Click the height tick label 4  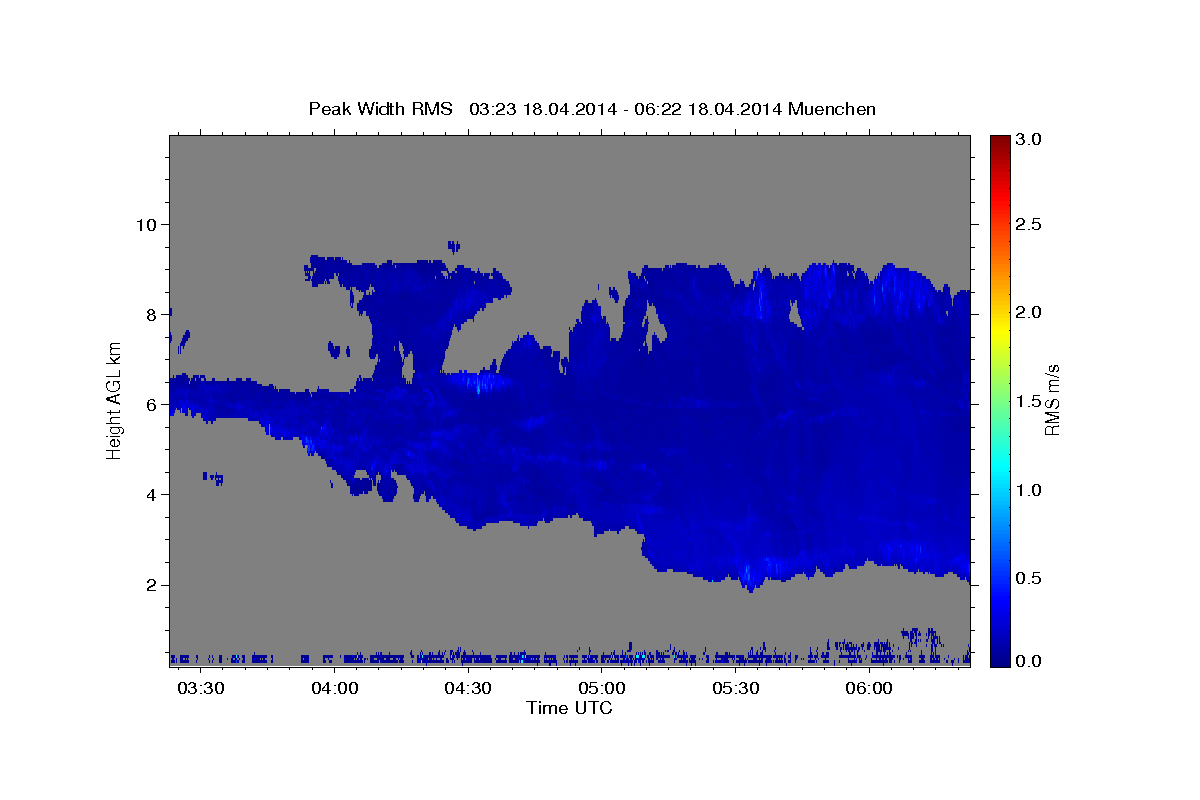[152, 494]
